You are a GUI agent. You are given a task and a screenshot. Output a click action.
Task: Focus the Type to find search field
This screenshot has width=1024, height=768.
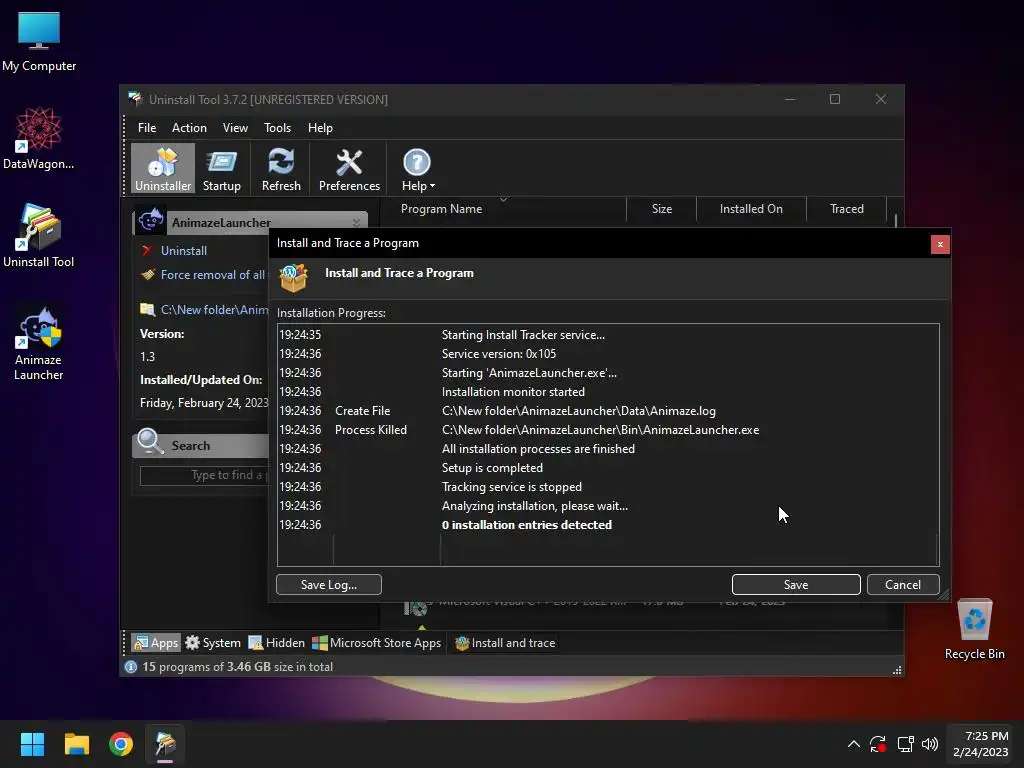click(204, 475)
